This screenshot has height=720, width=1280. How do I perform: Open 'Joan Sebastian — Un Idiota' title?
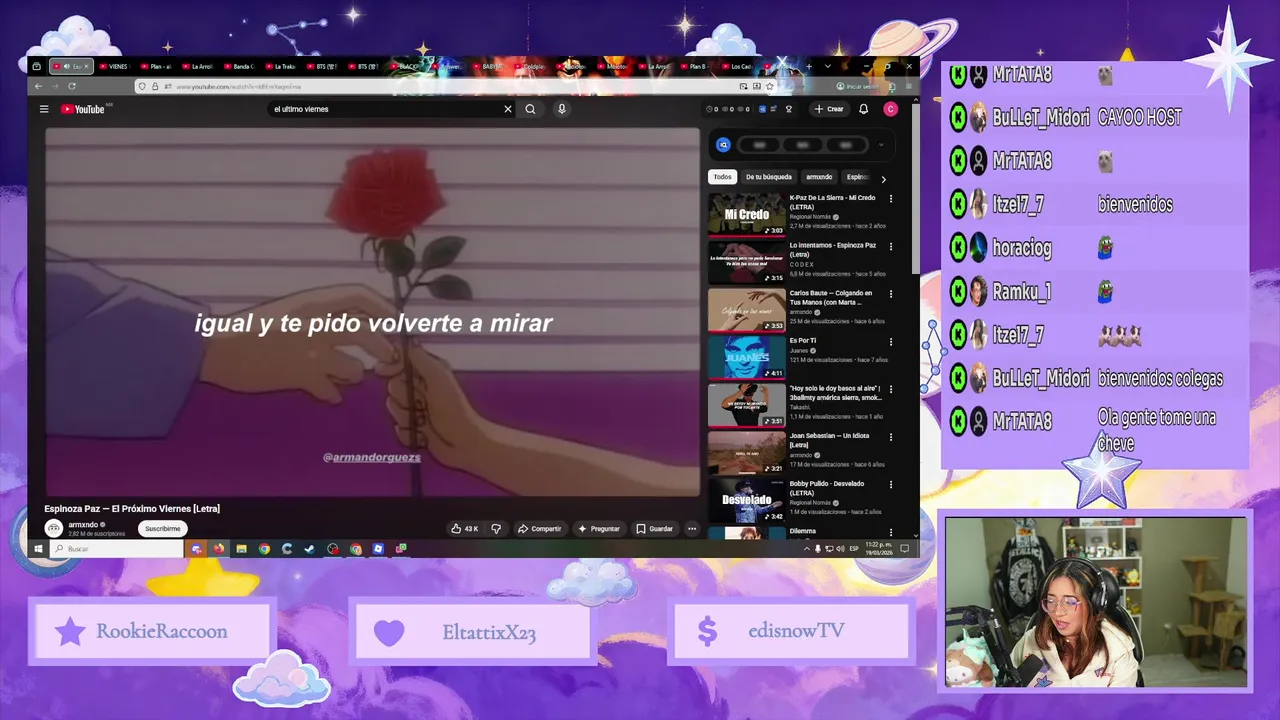coord(830,440)
